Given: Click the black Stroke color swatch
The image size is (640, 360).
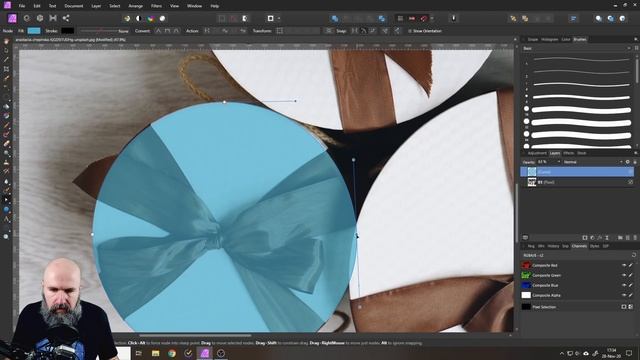Looking at the screenshot, I should [x=67, y=31].
